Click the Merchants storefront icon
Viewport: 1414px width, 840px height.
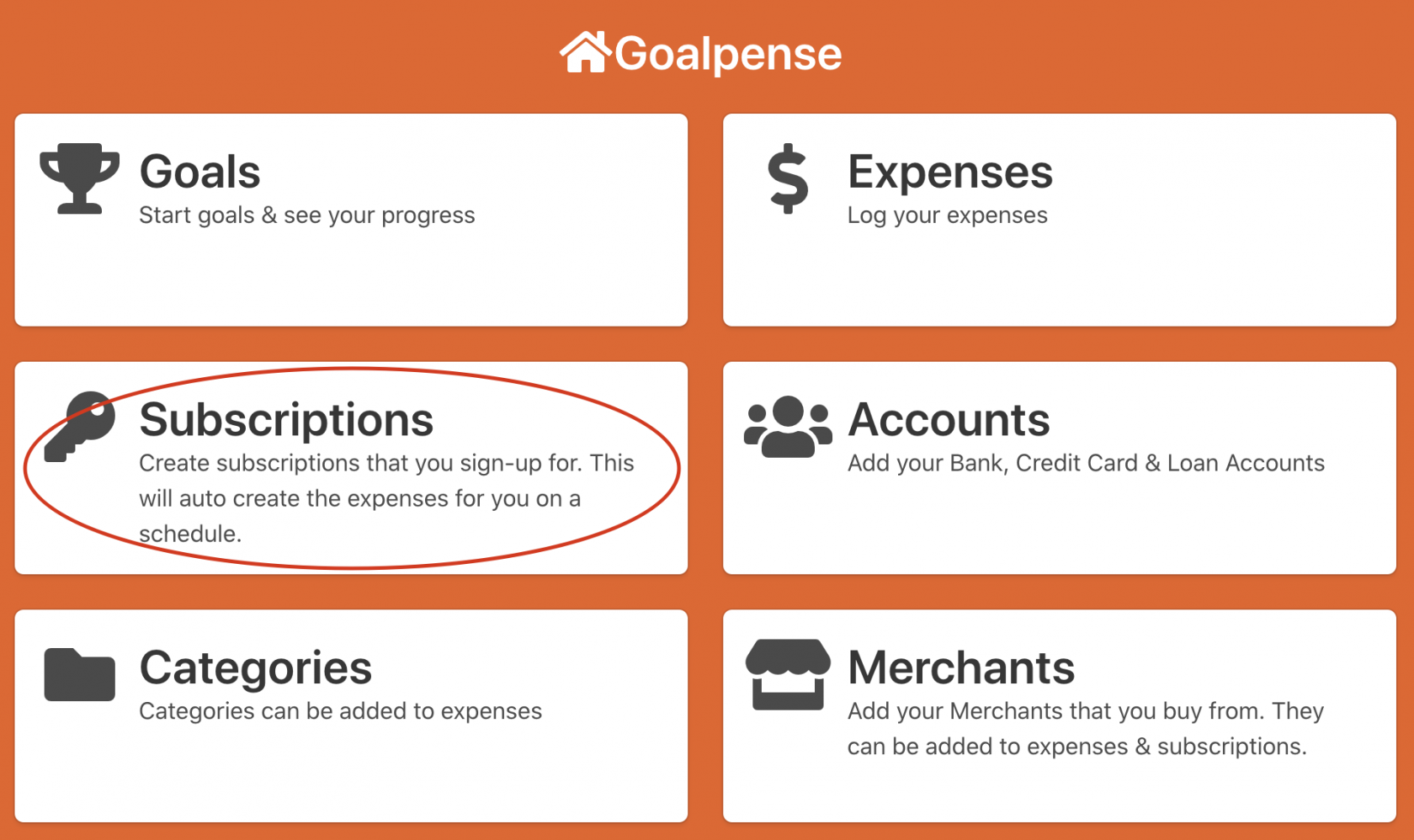(x=788, y=674)
